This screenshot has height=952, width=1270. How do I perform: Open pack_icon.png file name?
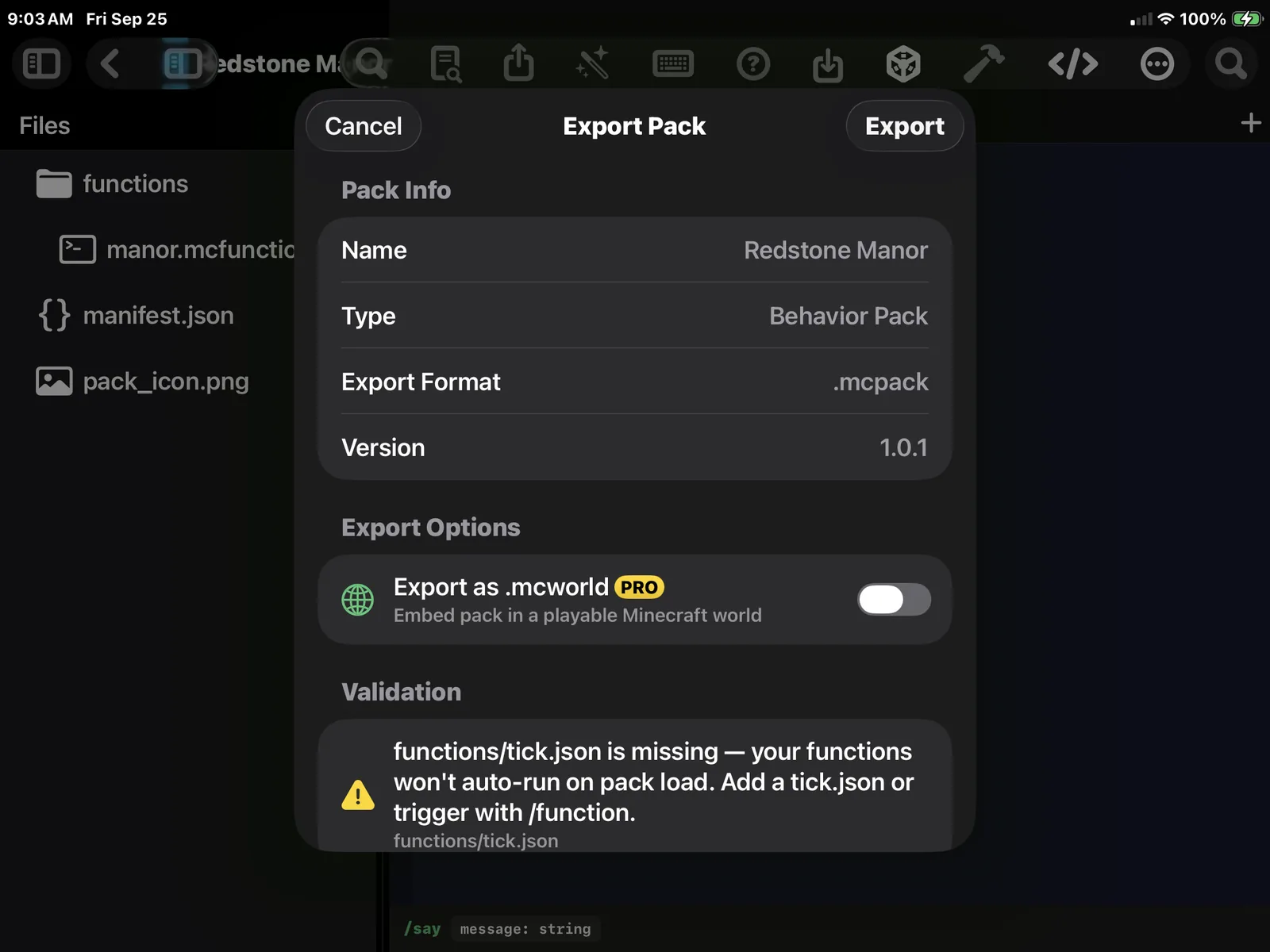point(166,382)
